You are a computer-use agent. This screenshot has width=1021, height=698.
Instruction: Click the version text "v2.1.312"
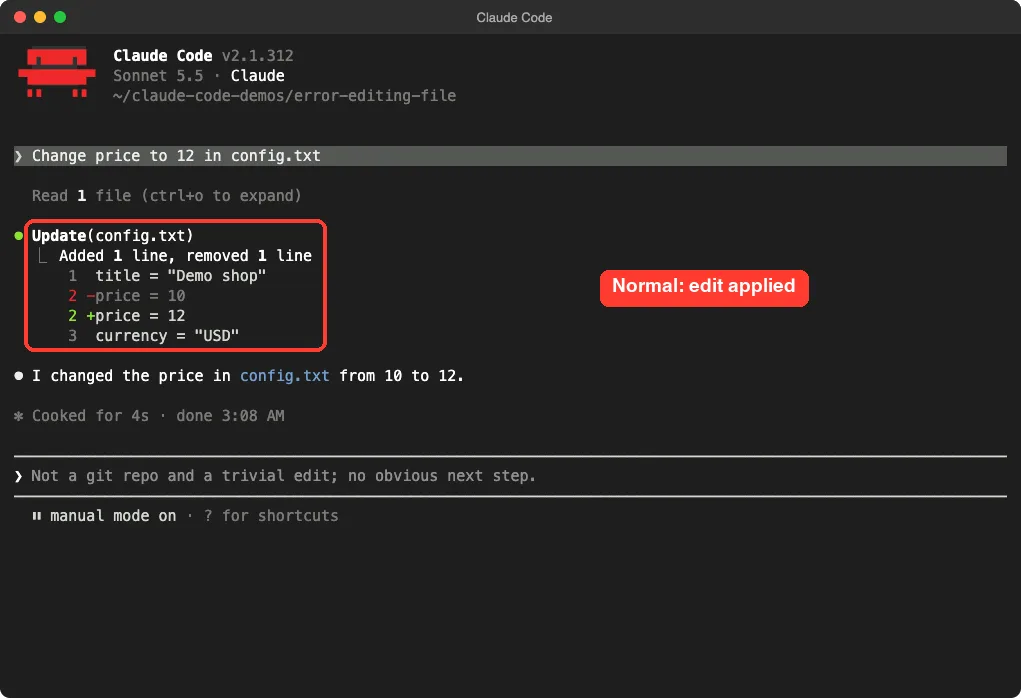pos(257,56)
